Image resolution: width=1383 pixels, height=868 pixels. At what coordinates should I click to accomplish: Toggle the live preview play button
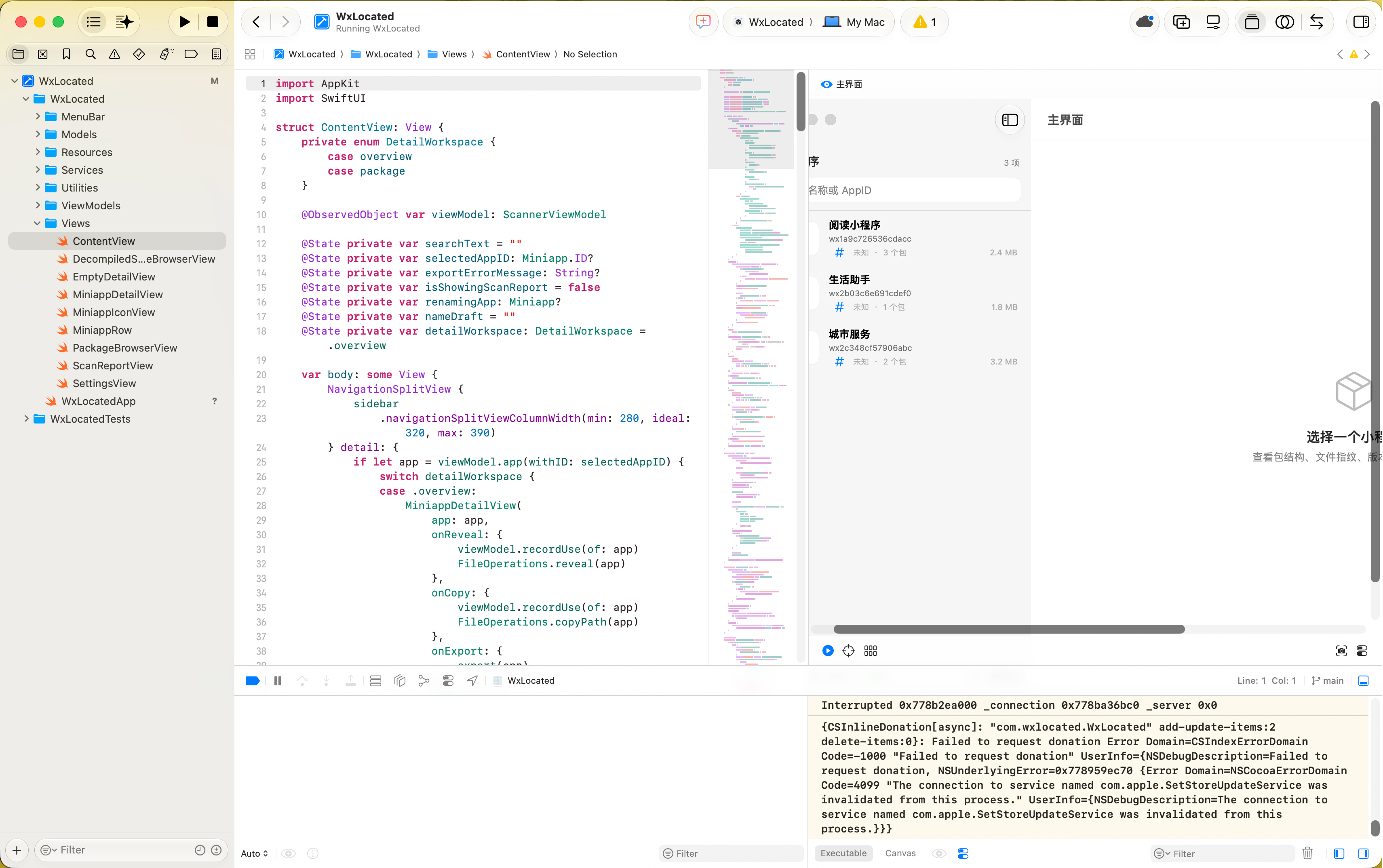[828, 651]
